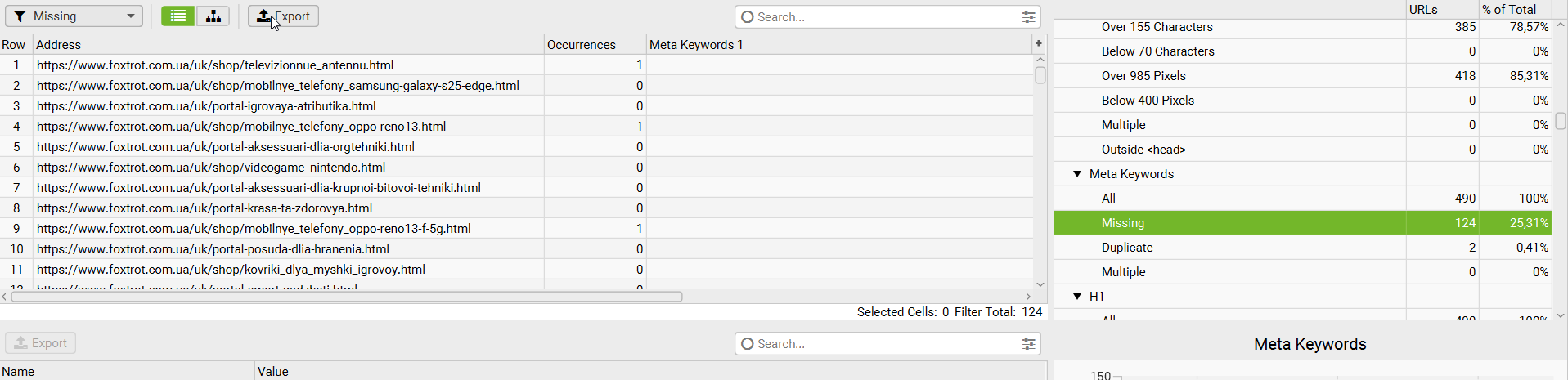Collapse the Meta Keywords tree section
This screenshot has height=380, width=1568.
coord(1077,174)
